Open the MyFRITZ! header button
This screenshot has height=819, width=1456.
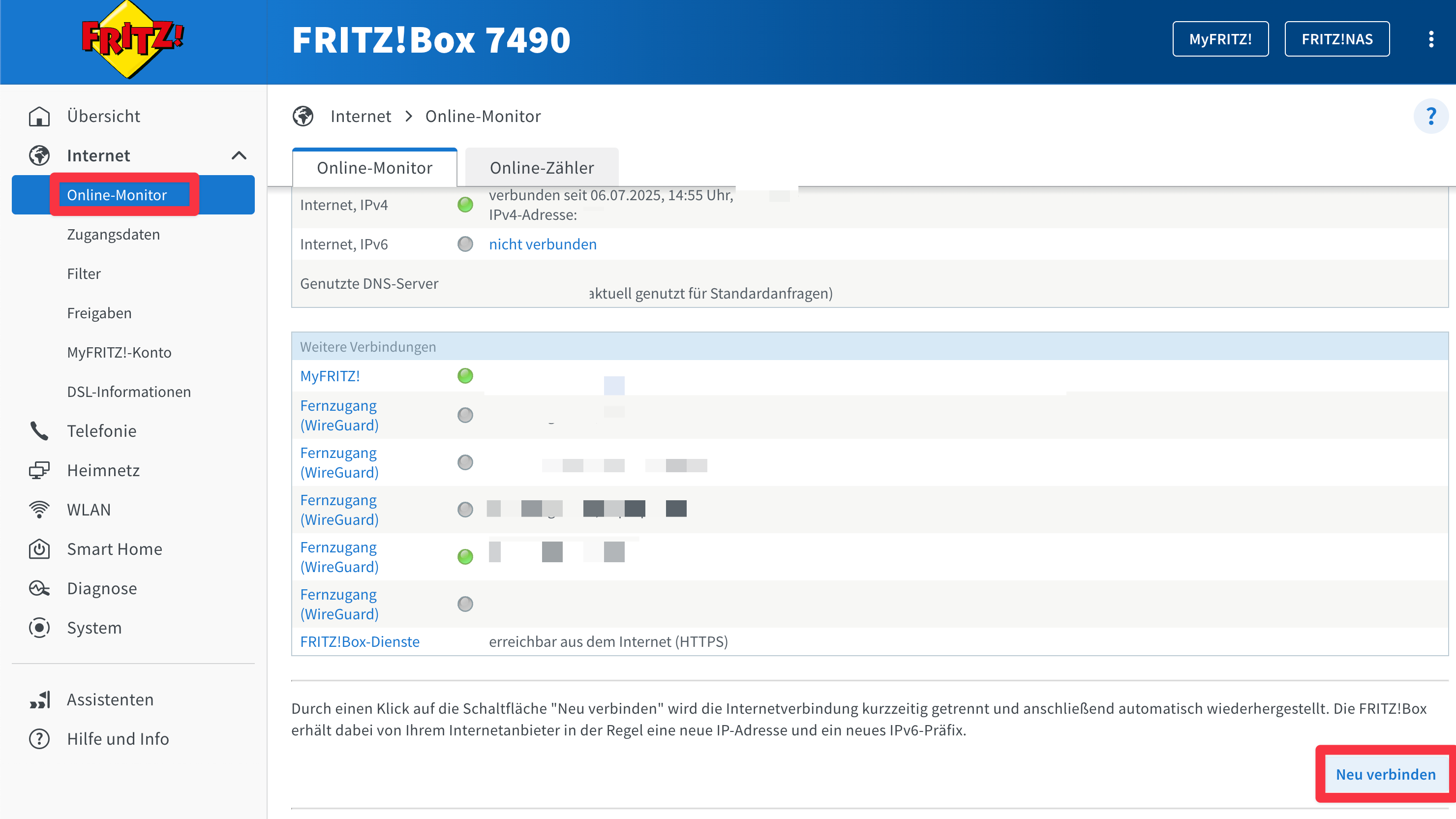[x=1220, y=39]
